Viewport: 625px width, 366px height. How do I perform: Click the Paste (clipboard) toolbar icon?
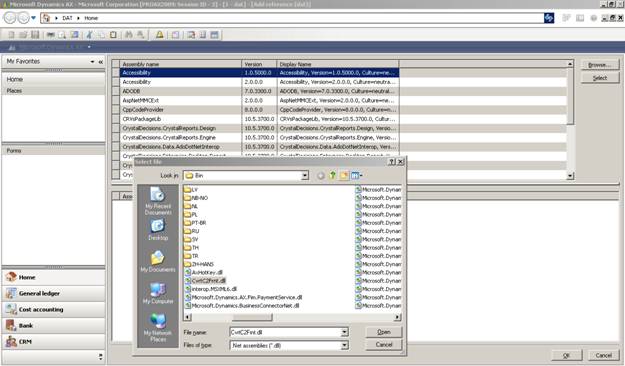tap(113, 35)
